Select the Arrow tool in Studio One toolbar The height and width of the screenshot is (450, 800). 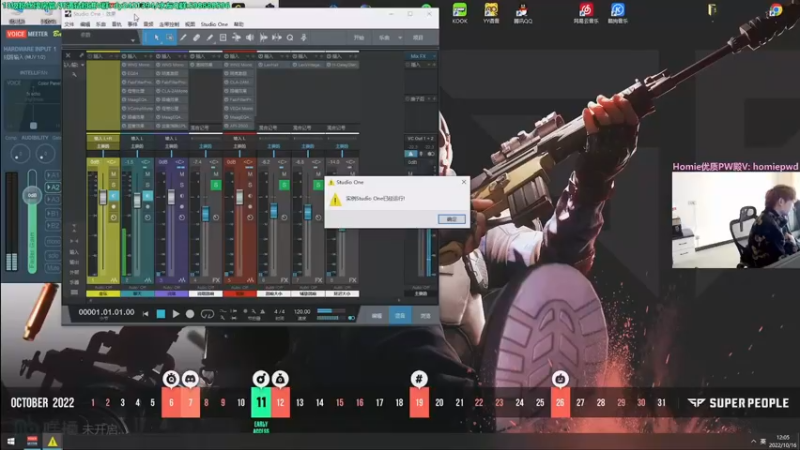(x=157, y=38)
